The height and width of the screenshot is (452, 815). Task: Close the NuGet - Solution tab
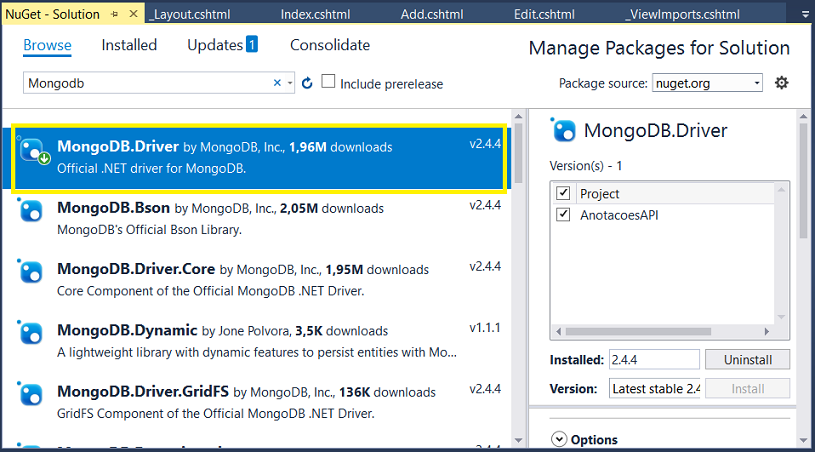click(x=134, y=14)
